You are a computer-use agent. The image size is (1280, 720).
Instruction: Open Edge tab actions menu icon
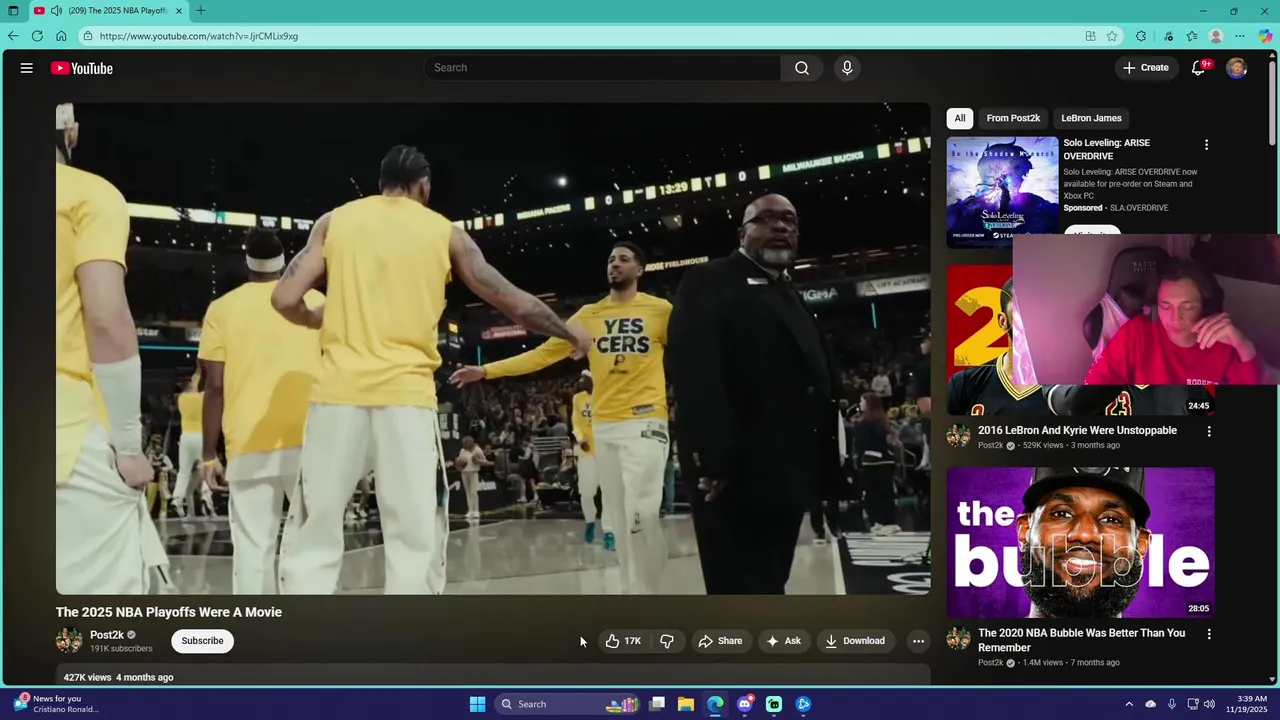13,11
